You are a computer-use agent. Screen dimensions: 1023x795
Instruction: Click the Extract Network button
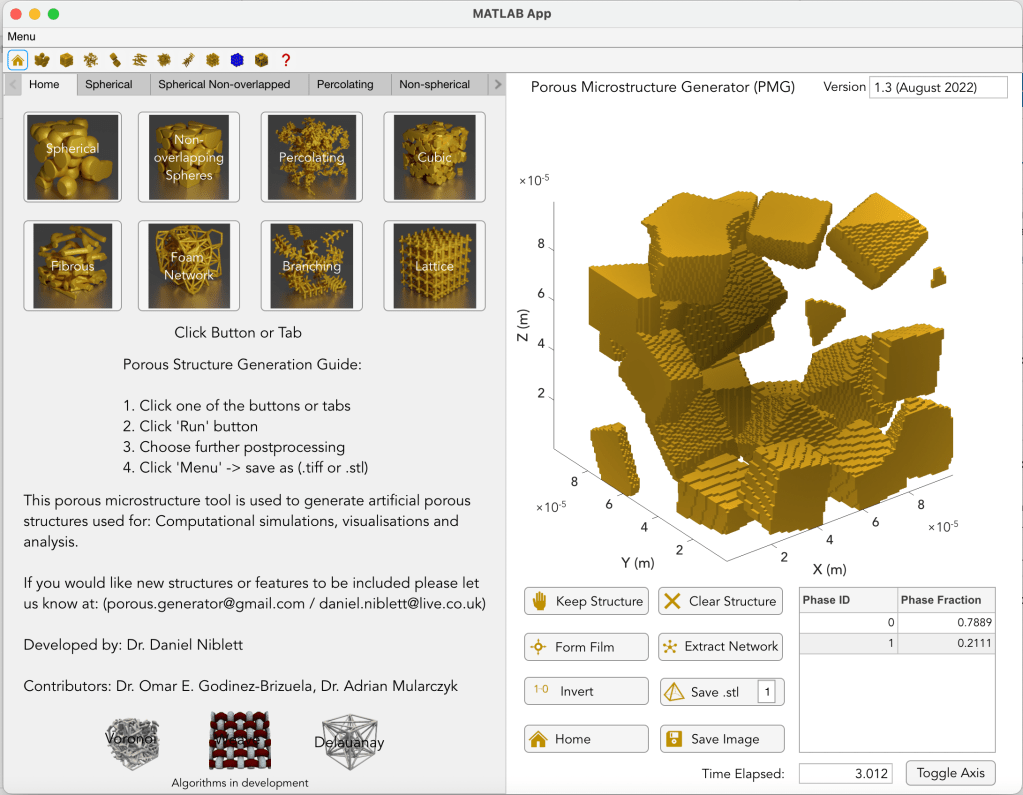(720, 647)
